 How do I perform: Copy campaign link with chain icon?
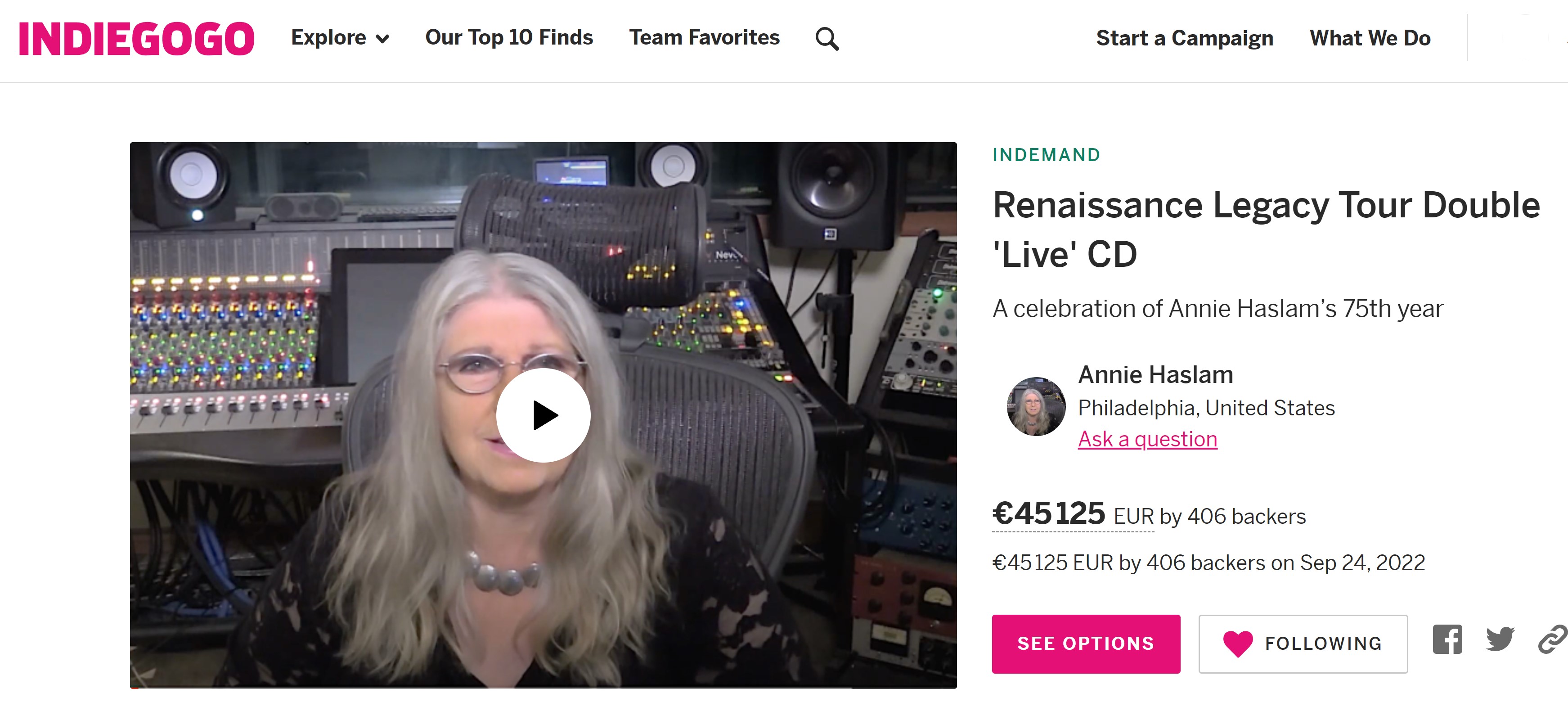pos(1553,639)
